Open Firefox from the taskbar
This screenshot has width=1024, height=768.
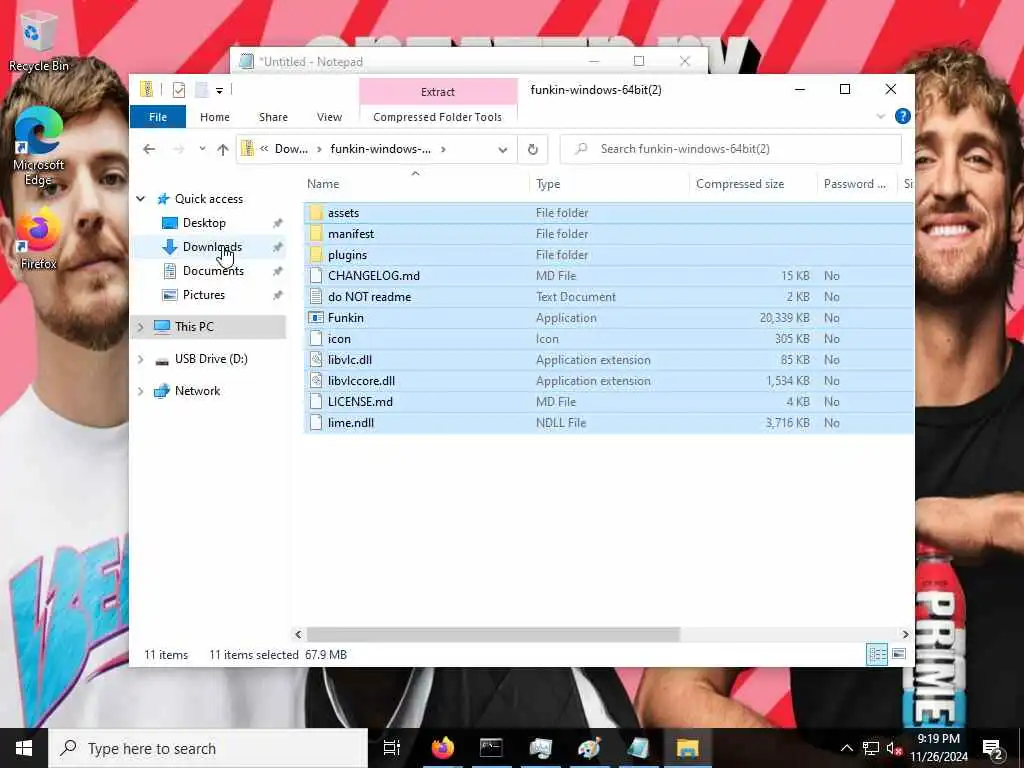coord(442,748)
